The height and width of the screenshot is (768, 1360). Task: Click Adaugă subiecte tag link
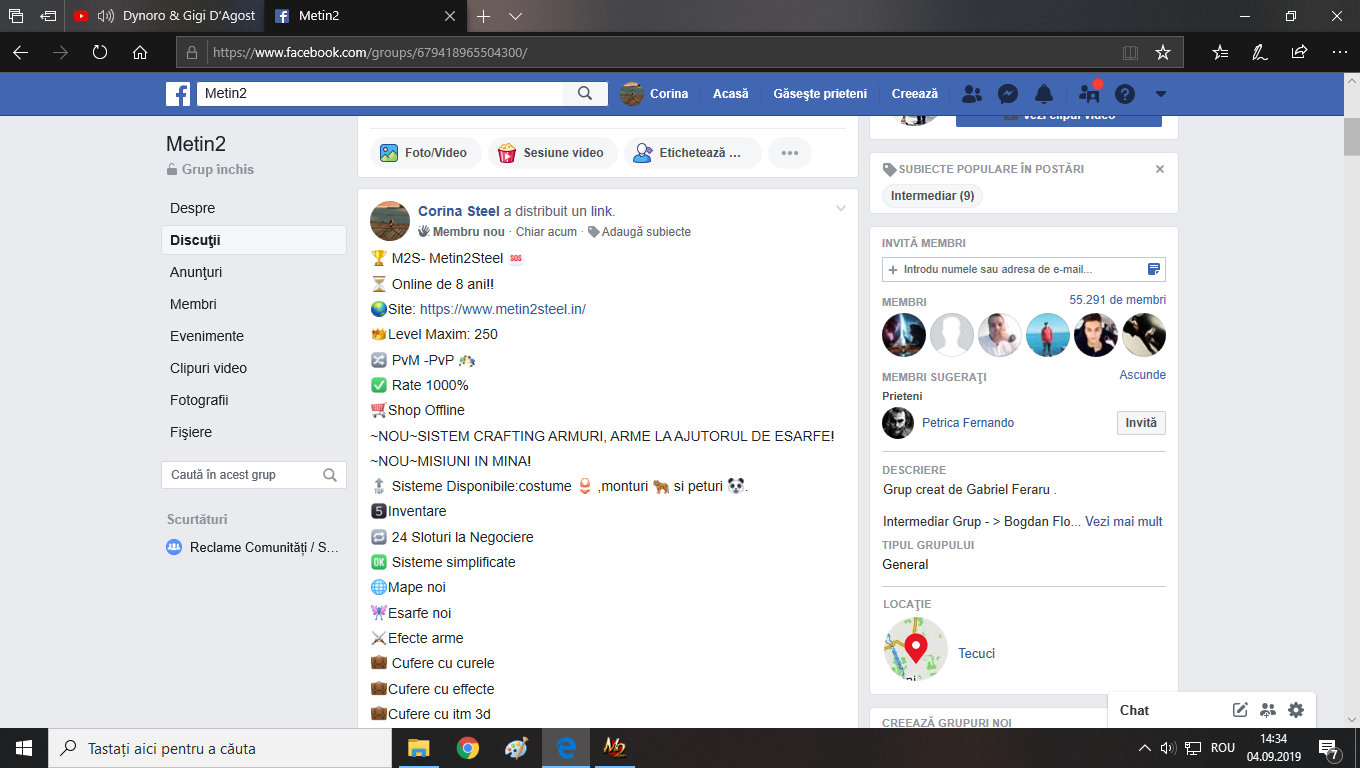(639, 231)
